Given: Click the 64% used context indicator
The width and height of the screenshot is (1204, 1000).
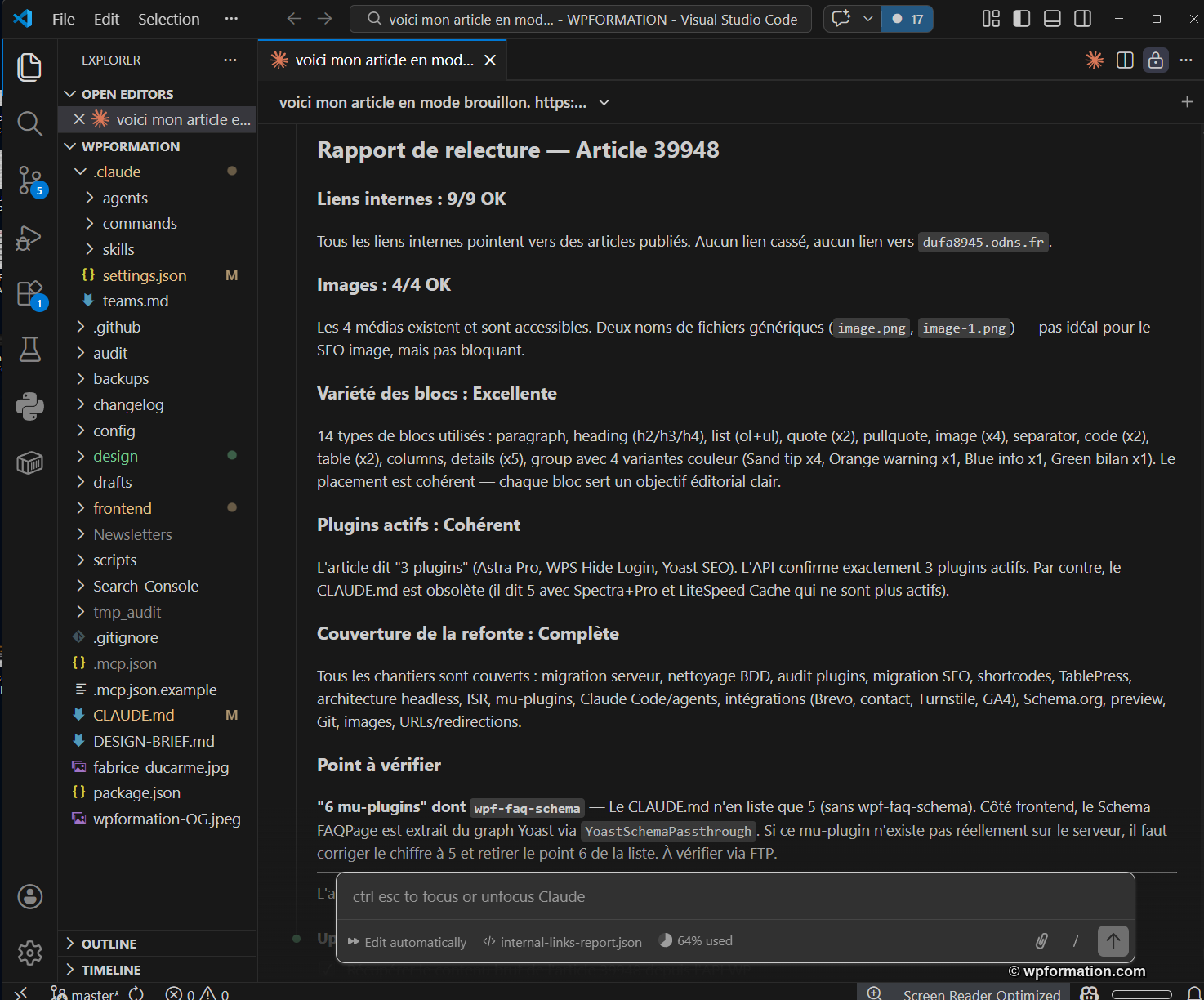Looking at the screenshot, I should click(696, 941).
